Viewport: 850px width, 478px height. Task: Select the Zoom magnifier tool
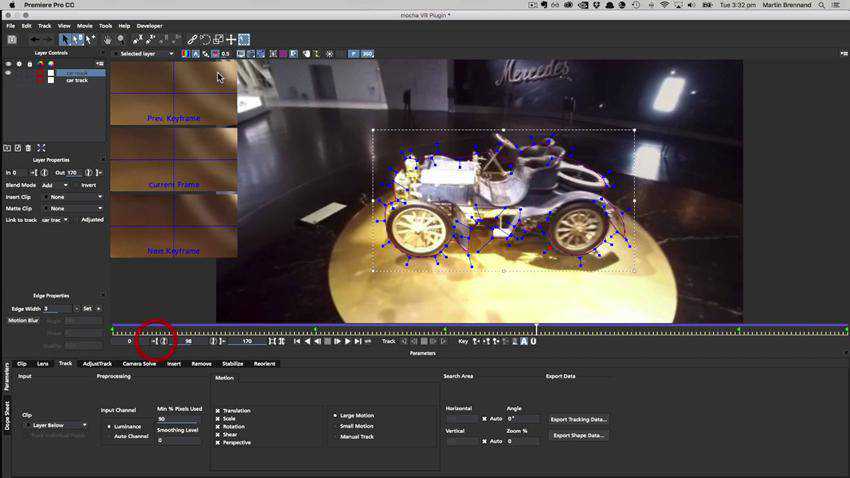tap(120, 40)
